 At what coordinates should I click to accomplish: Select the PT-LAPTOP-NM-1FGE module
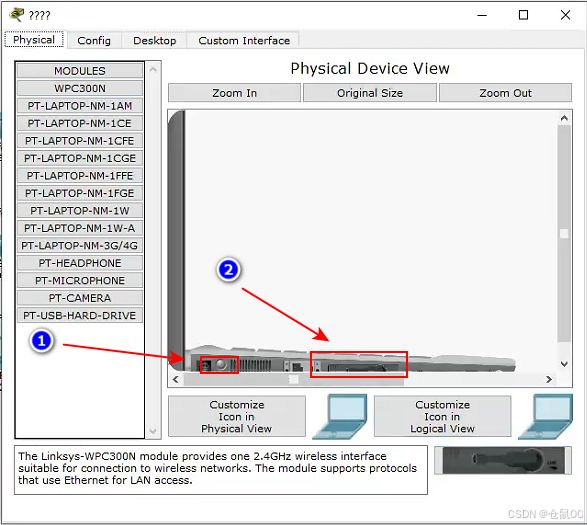(80, 193)
